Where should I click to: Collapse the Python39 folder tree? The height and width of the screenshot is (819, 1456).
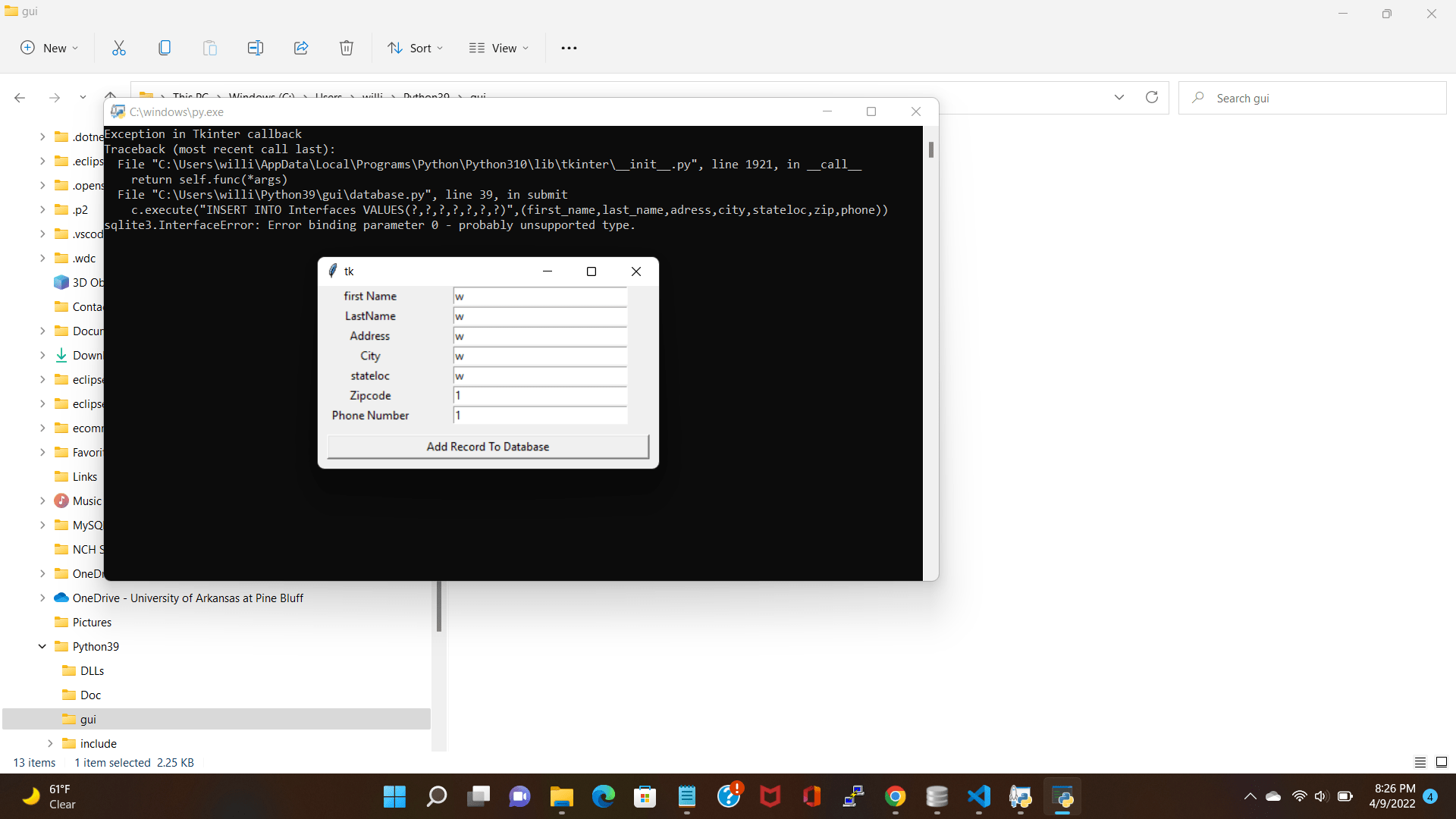[x=42, y=646]
